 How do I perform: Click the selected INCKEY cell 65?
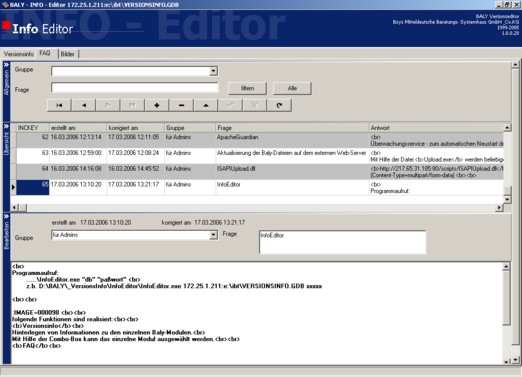pyautogui.click(x=33, y=187)
